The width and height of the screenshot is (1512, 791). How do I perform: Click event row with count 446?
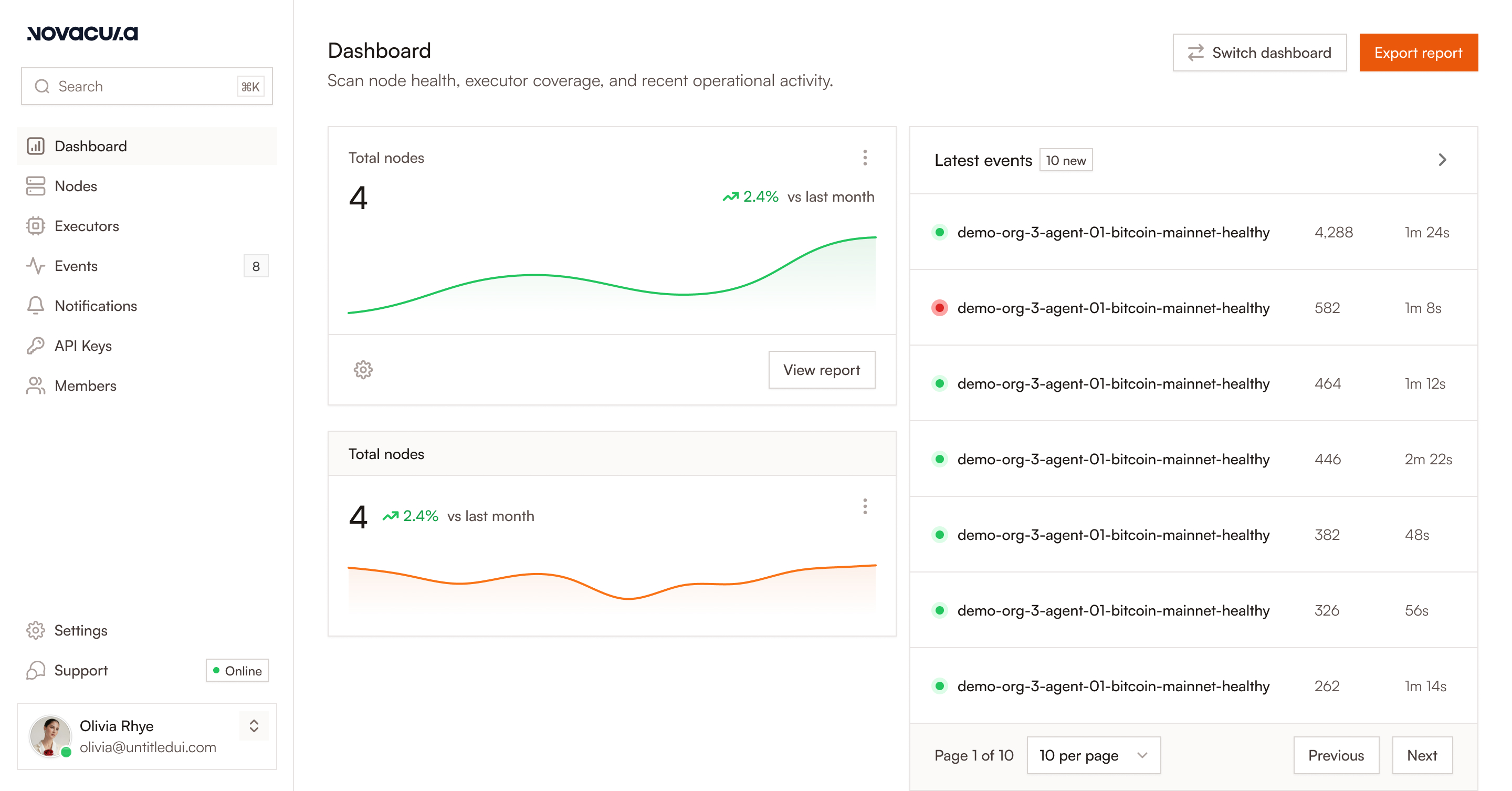[1193, 459]
